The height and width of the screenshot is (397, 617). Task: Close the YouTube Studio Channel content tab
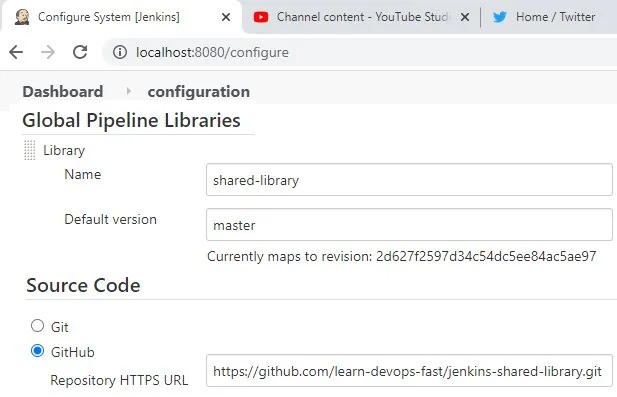(465, 17)
